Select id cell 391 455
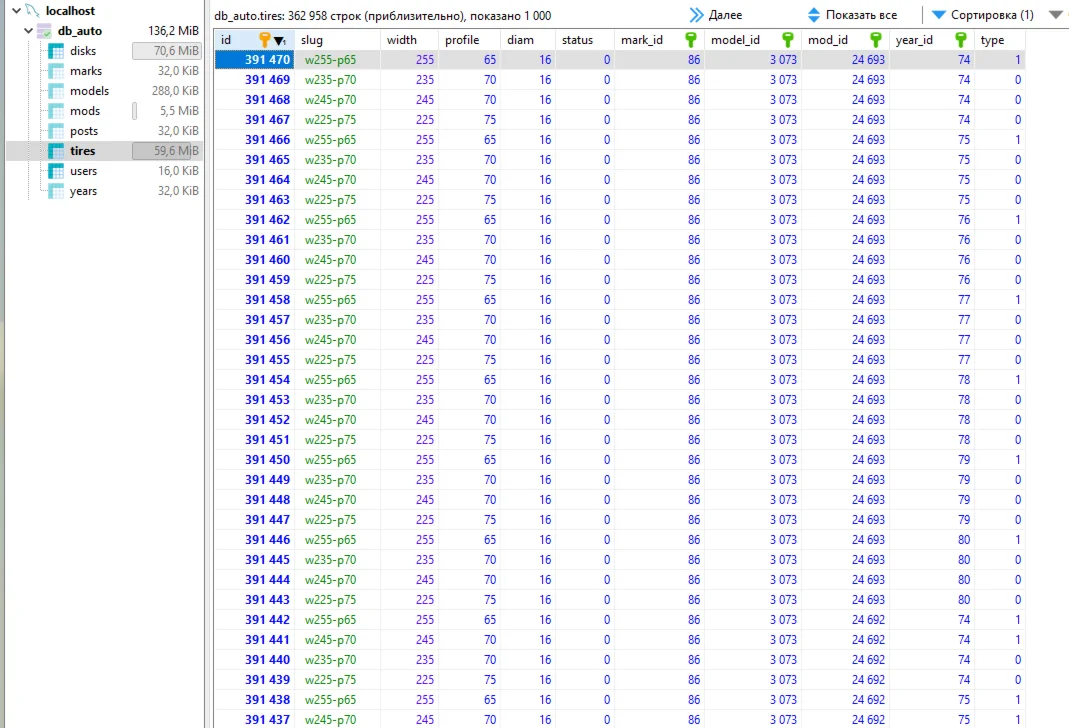The image size is (1069, 728). click(x=255, y=360)
